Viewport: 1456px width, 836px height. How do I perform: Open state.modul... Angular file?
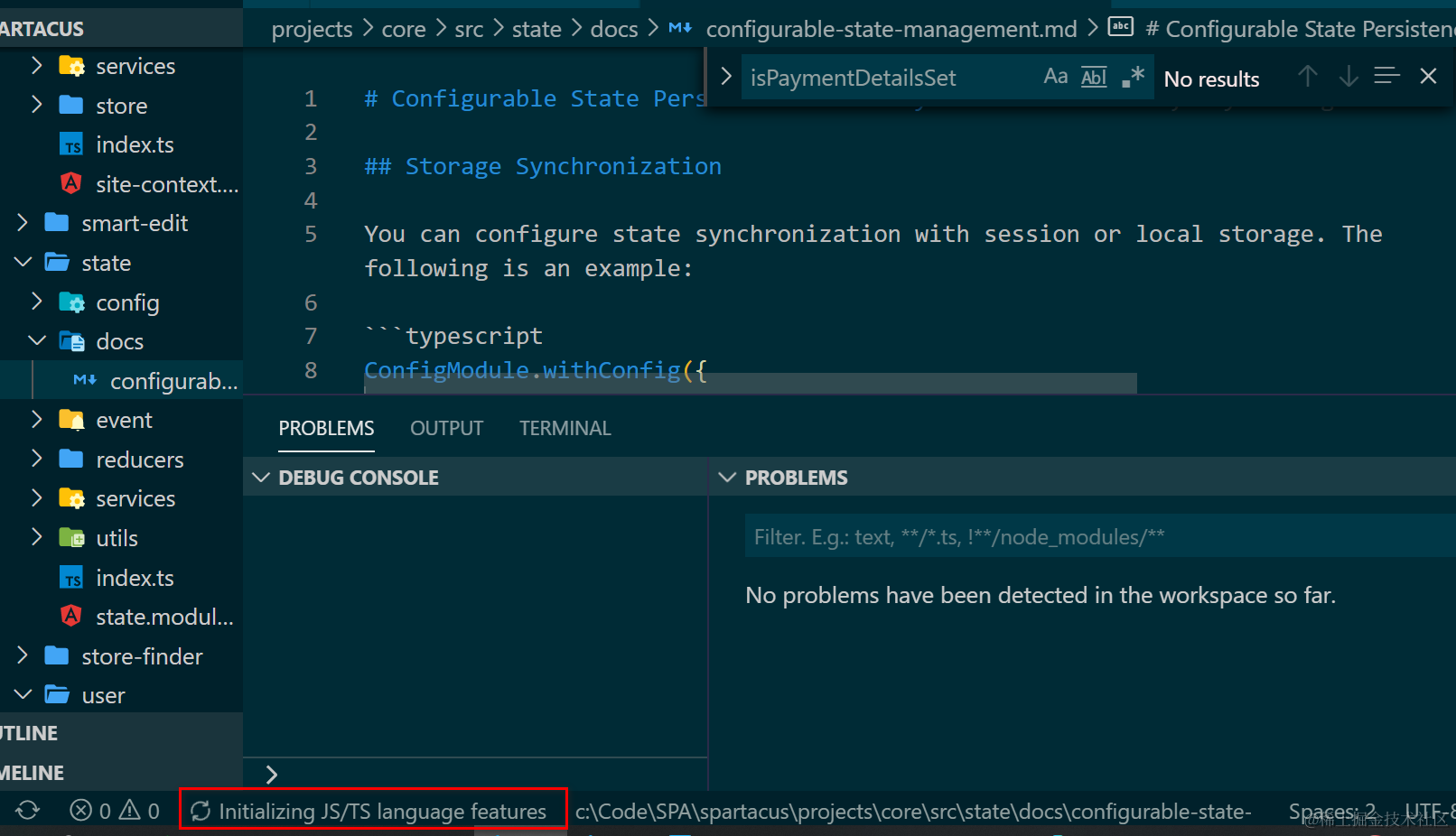tap(164, 617)
